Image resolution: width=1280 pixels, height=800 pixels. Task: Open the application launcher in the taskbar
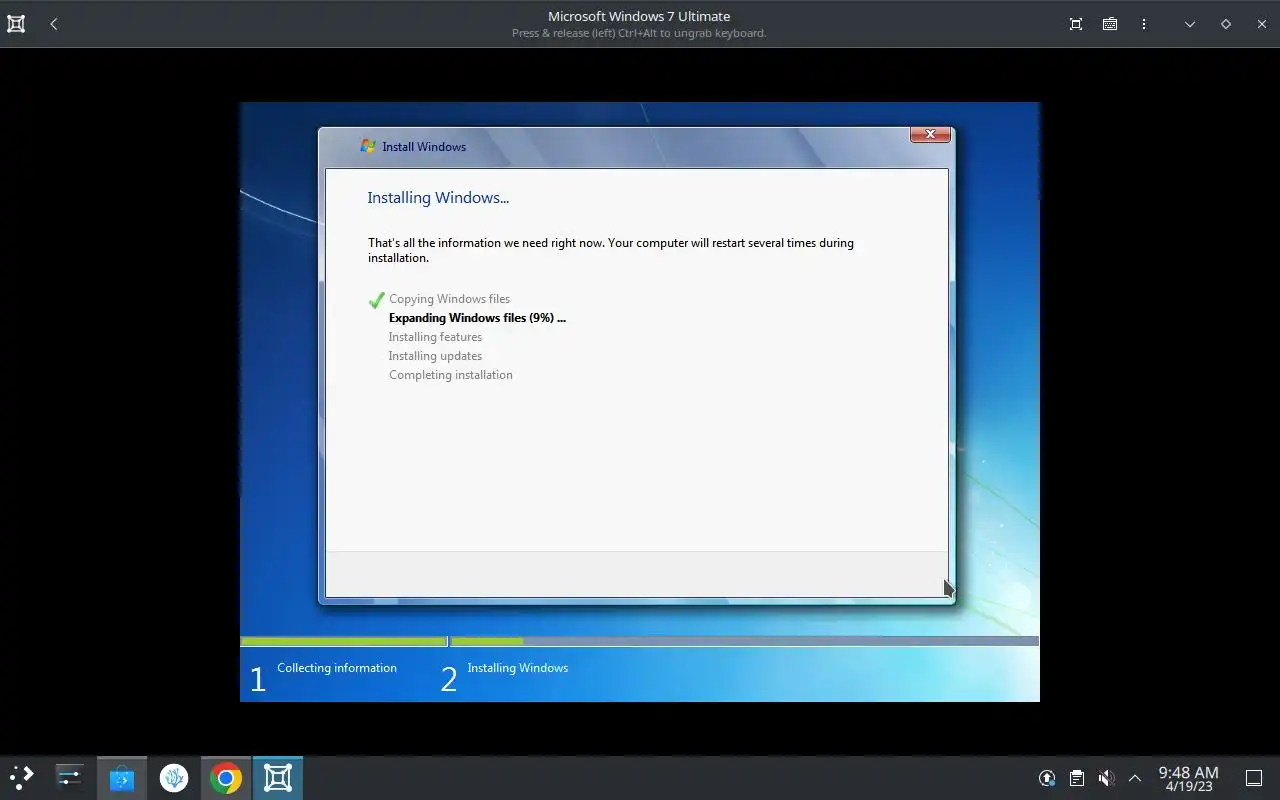click(22, 778)
